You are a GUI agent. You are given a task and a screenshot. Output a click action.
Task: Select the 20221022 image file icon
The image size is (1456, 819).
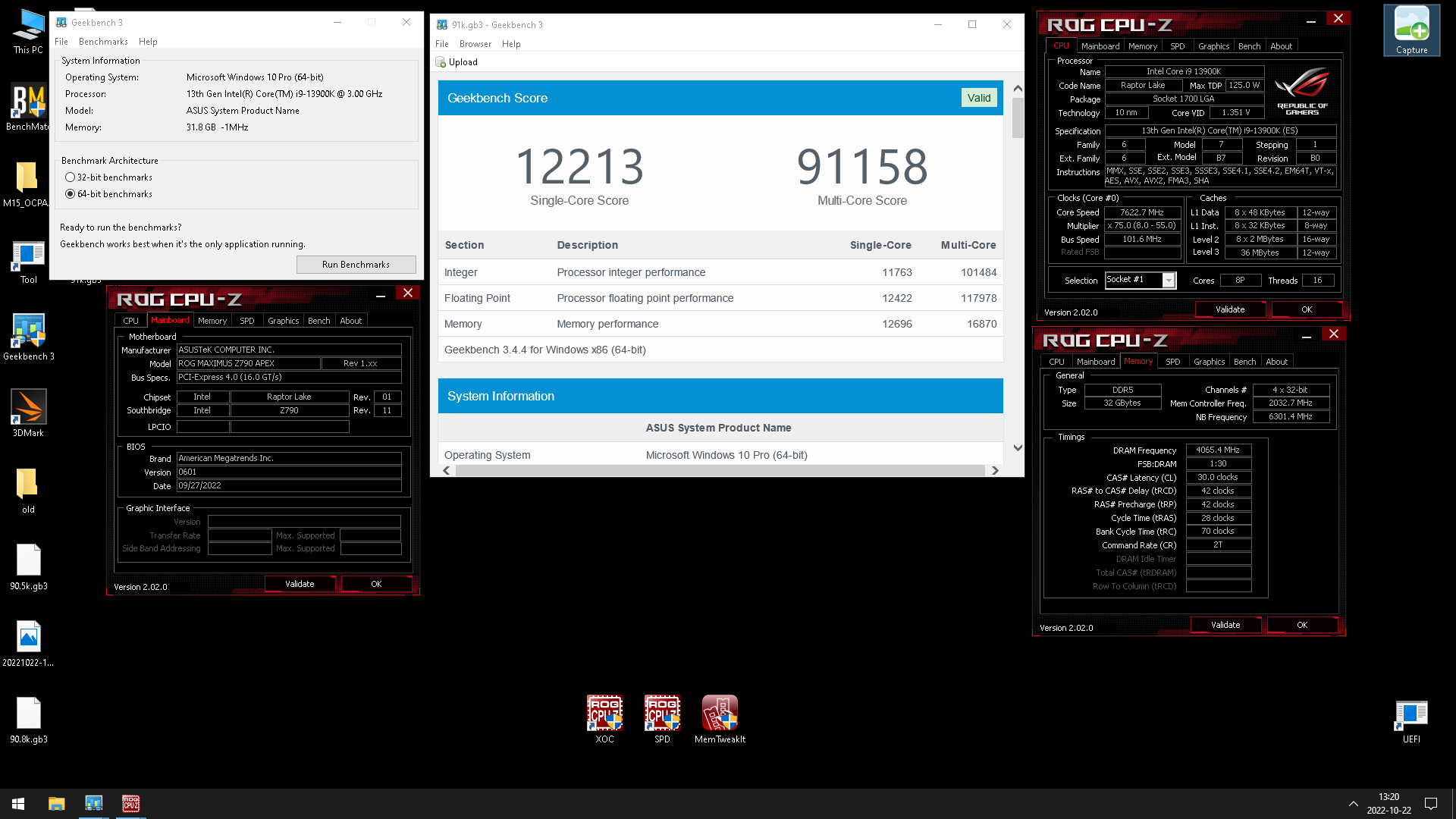28,643
